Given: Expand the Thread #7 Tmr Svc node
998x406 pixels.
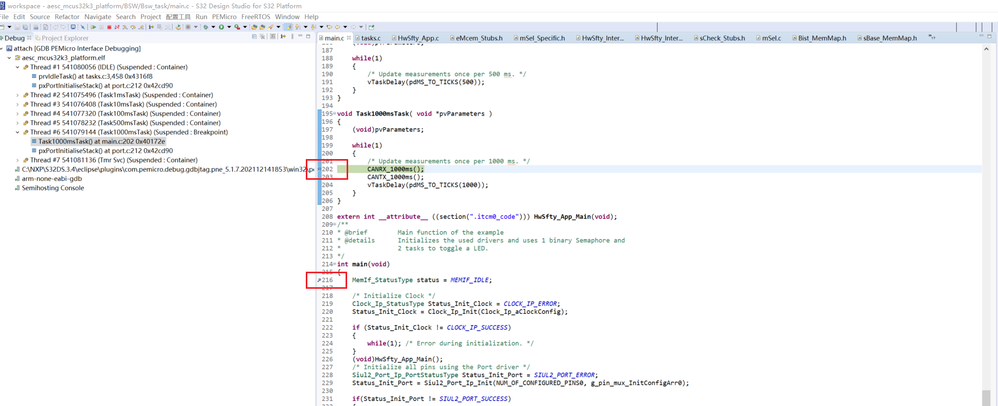Looking at the screenshot, I should 17,160.
